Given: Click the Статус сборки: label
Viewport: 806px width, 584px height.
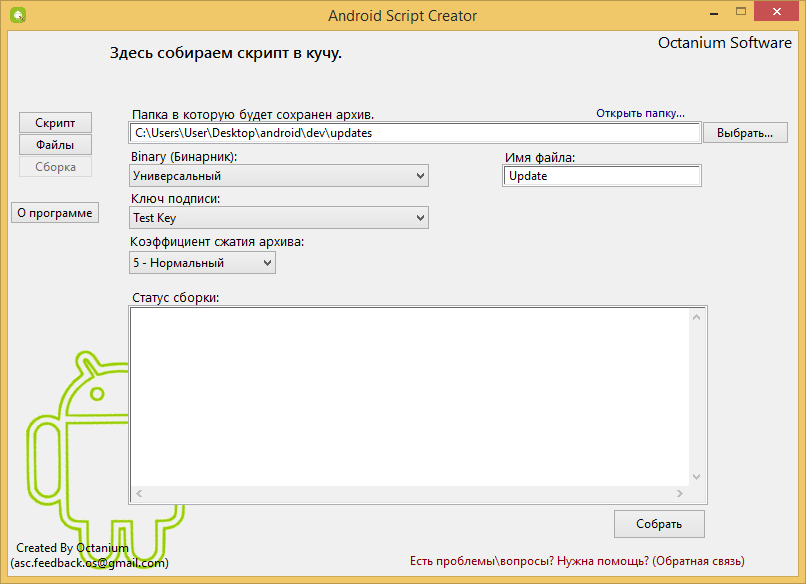Looking at the screenshot, I should coord(175,298).
